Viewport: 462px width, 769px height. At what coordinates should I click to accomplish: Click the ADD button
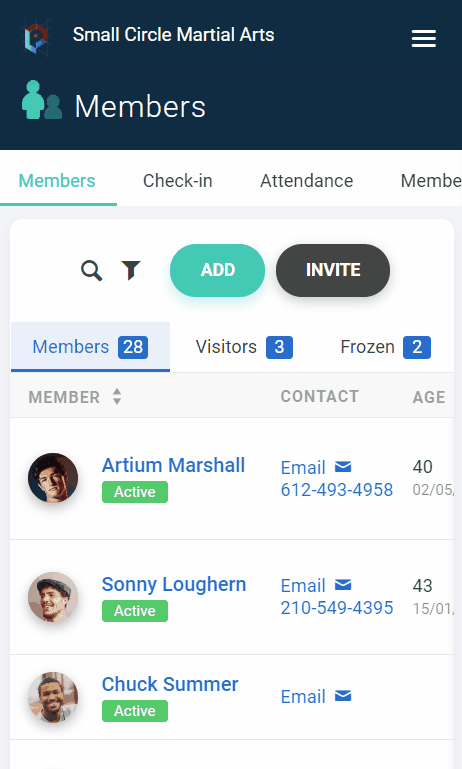[217, 270]
